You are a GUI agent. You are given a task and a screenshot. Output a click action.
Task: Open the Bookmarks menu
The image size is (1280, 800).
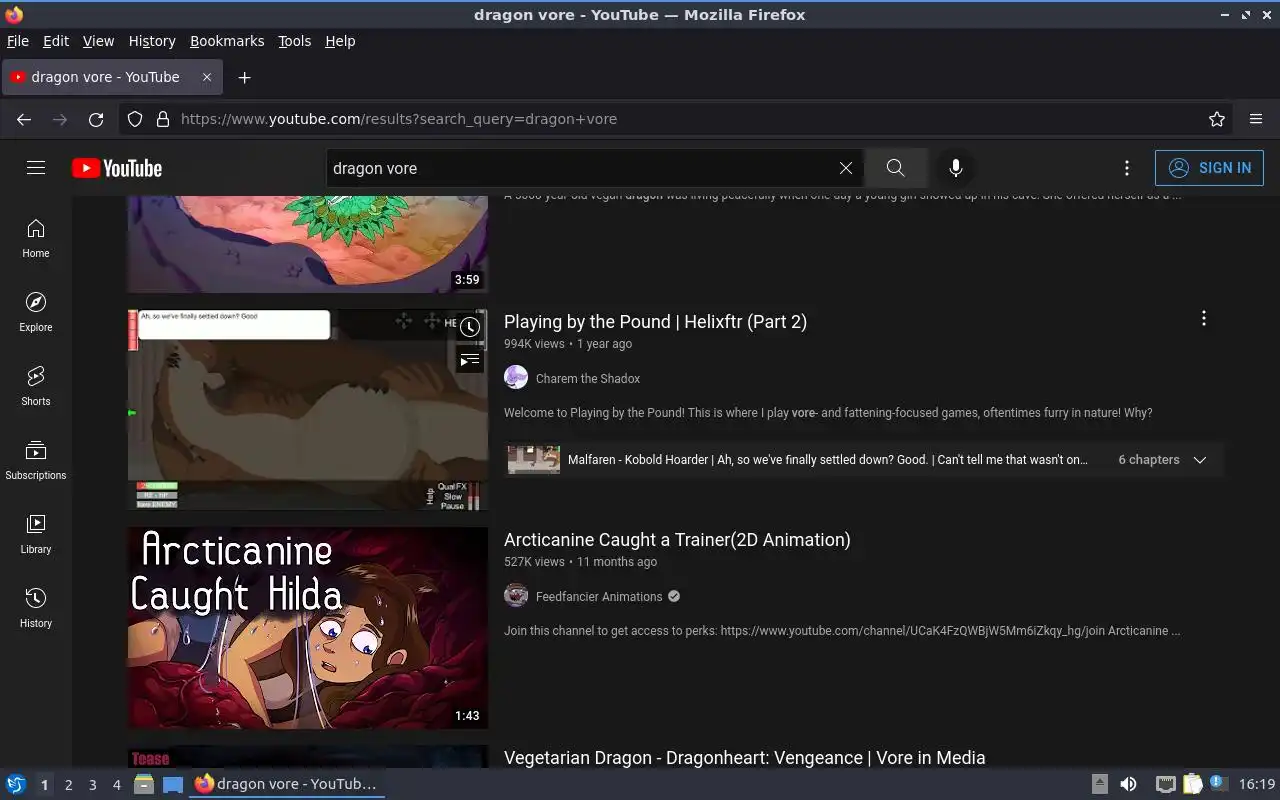[227, 41]
